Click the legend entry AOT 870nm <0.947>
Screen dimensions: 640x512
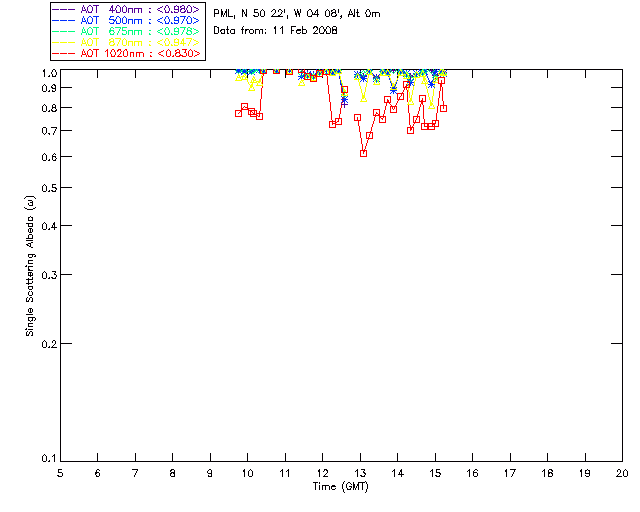coord(126,42)
